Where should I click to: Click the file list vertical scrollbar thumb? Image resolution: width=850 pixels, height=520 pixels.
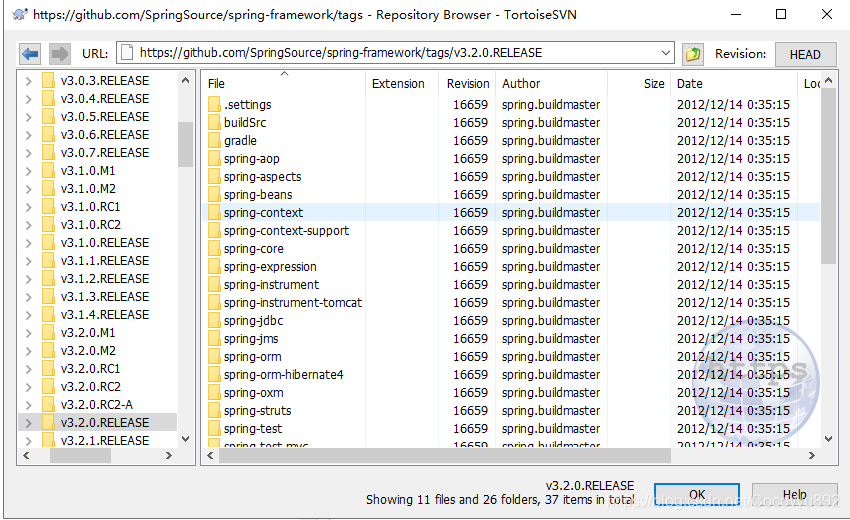coord(828,177)
